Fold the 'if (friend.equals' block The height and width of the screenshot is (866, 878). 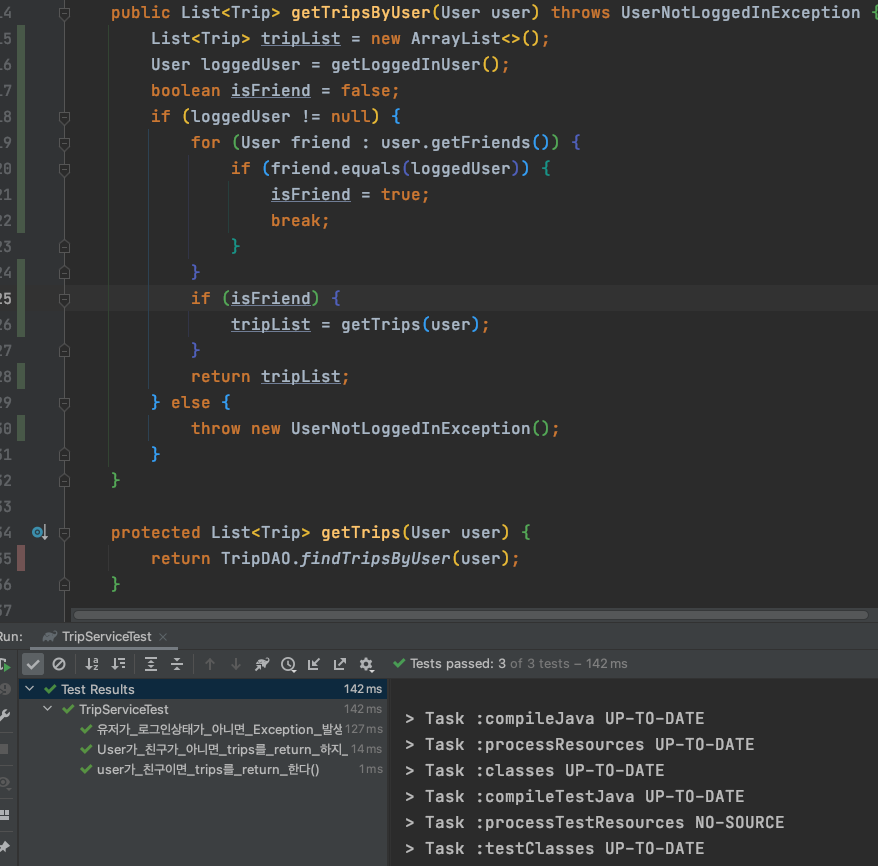coord(64,169)
